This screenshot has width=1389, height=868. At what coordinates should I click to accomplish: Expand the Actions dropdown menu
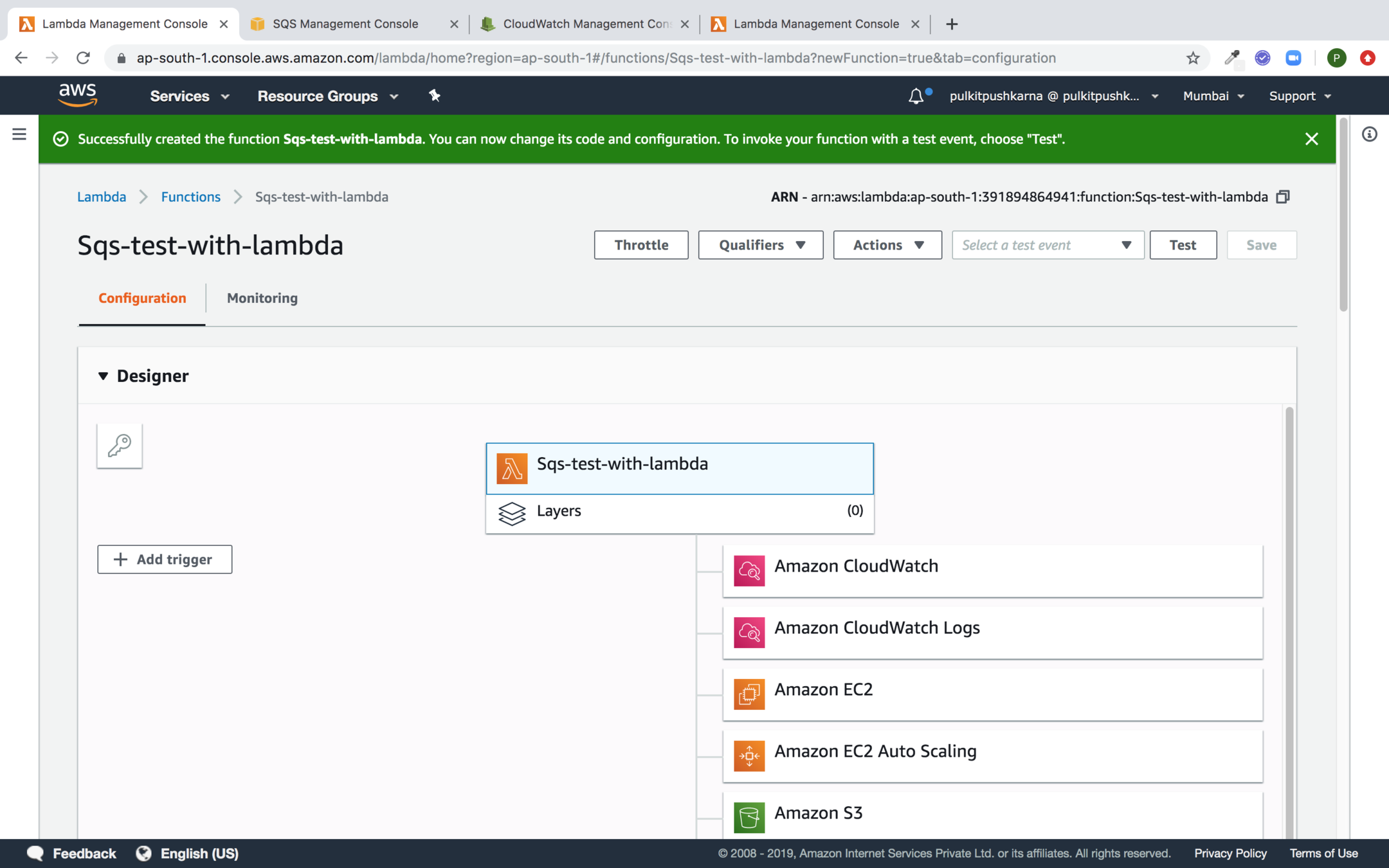coord(887,245)
